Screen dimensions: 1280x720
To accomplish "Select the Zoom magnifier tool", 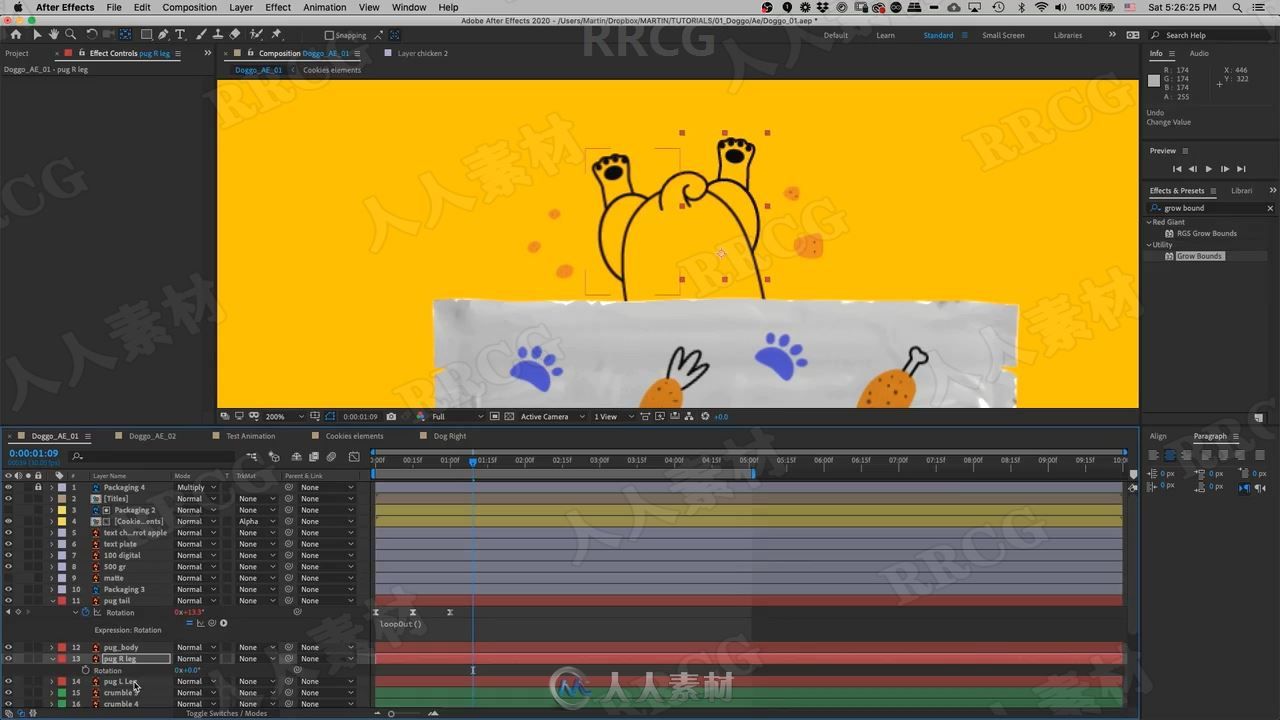I will [69, 34].
